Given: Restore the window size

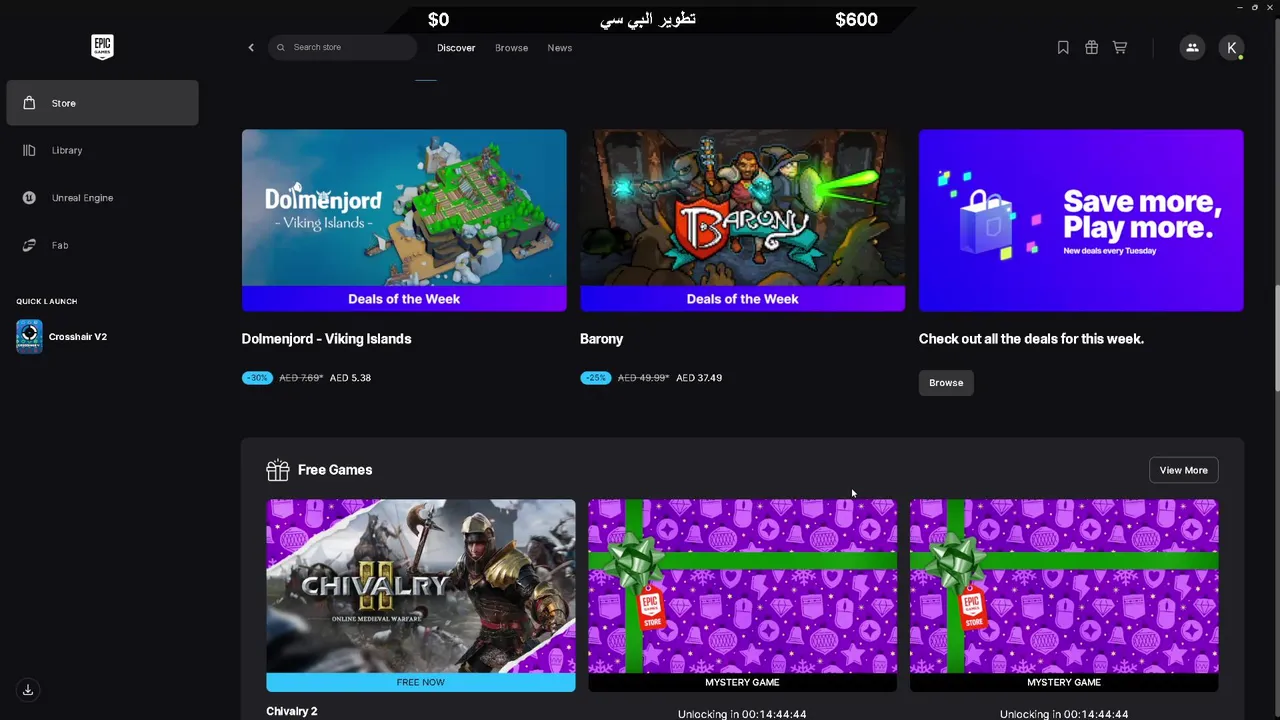Looking at the screenshot, I should pos(1255,7).
